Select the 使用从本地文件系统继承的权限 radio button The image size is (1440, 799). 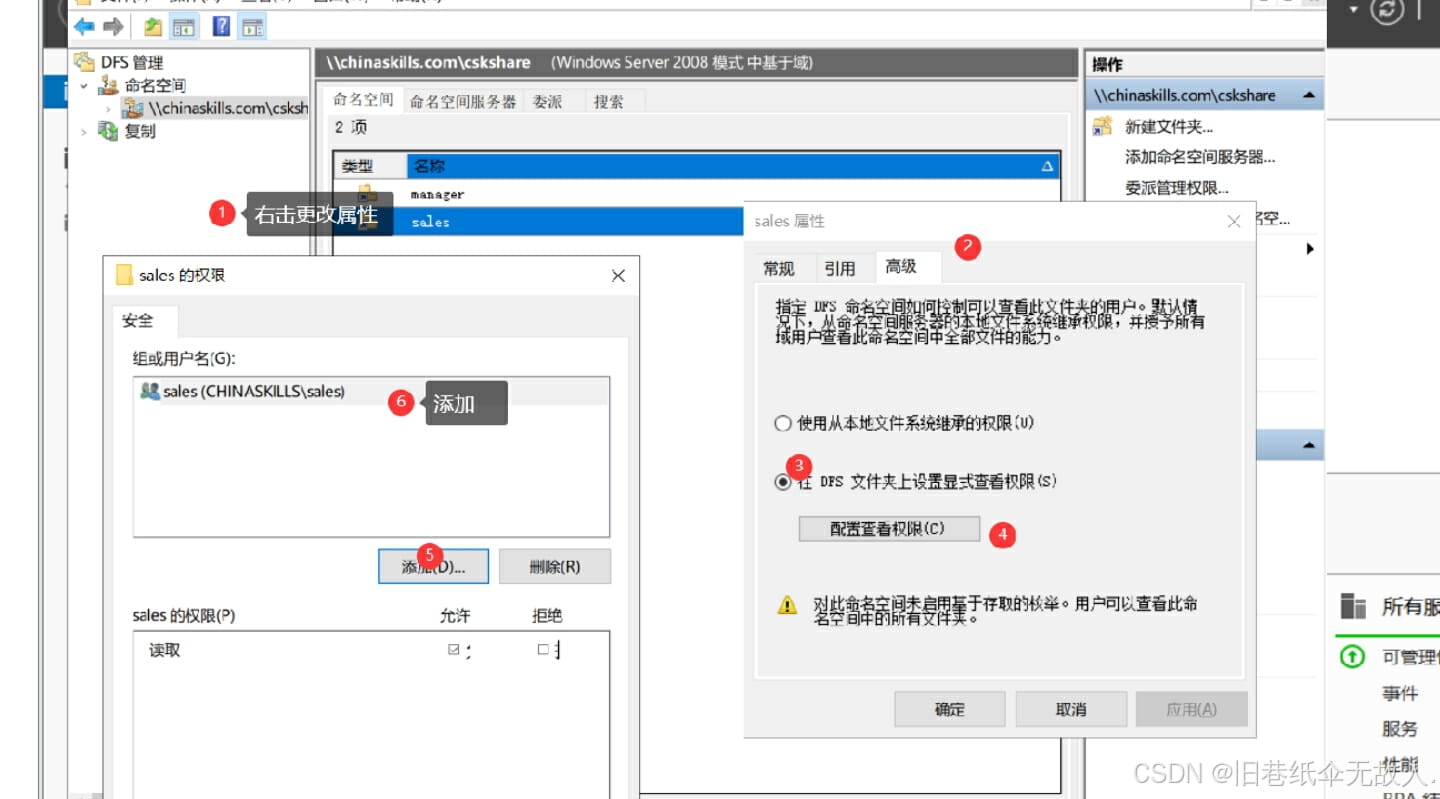(x=783, y=423)
